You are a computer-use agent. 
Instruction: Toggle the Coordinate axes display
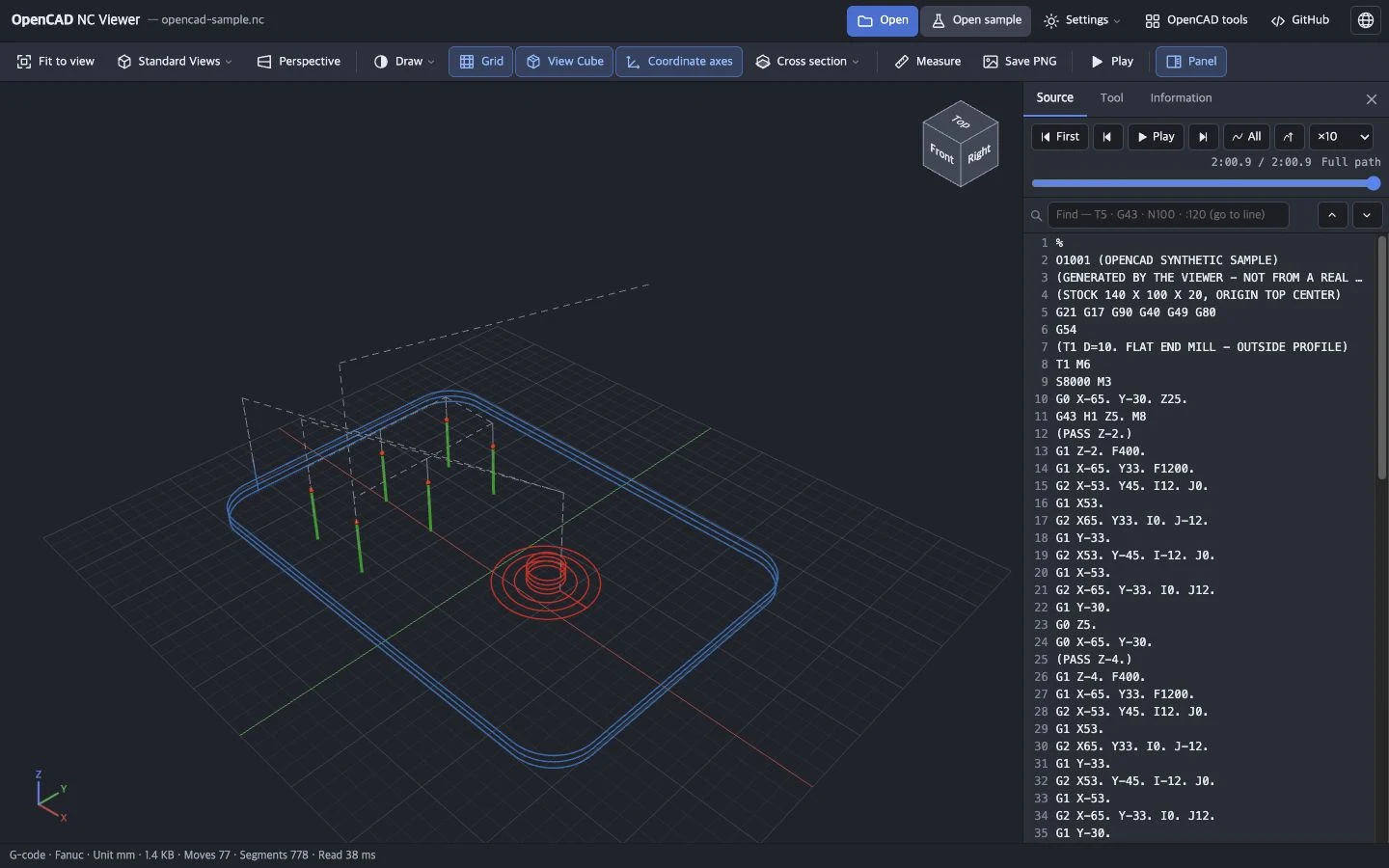(679, 62)
